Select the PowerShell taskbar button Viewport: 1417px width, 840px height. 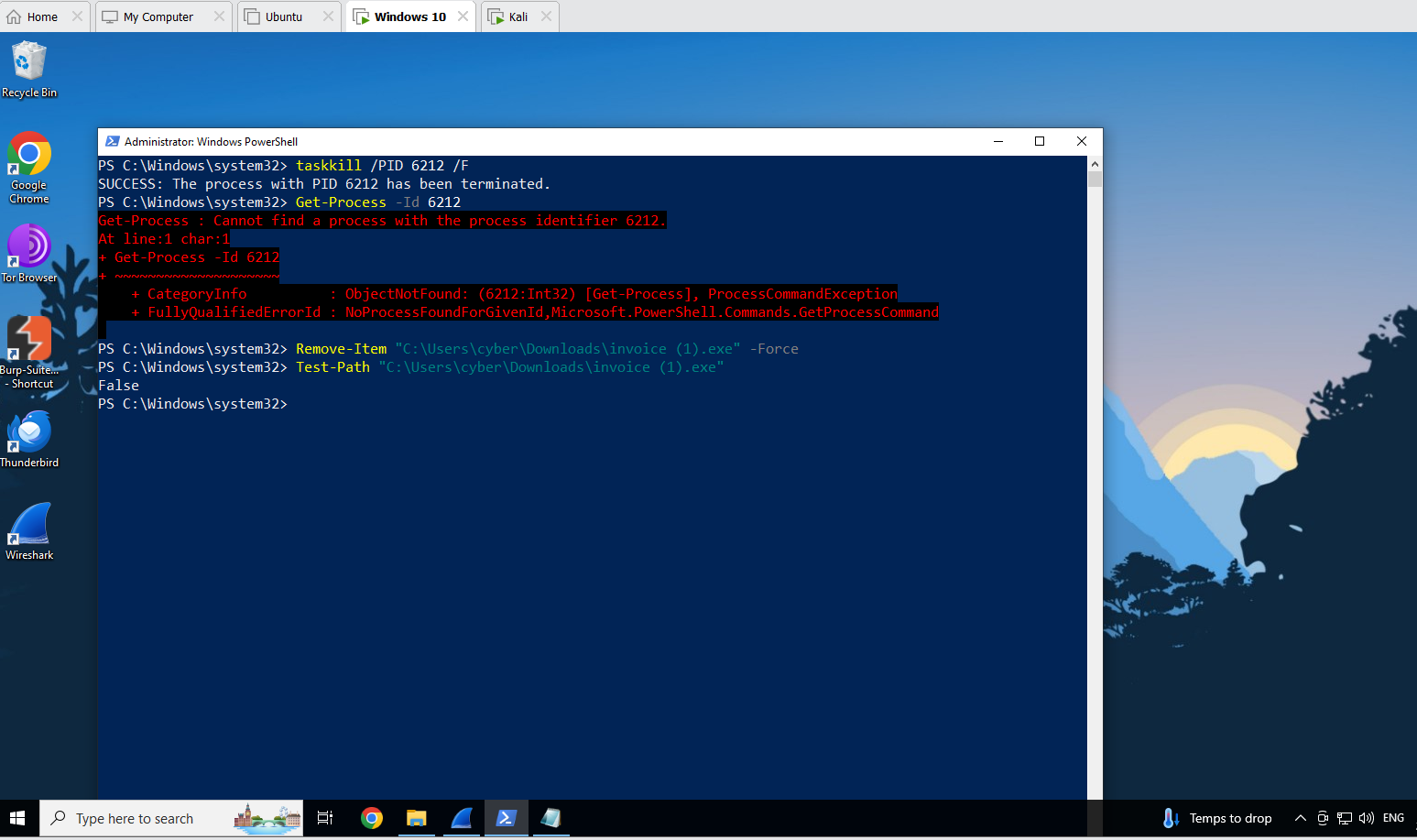tap(507, 818)
